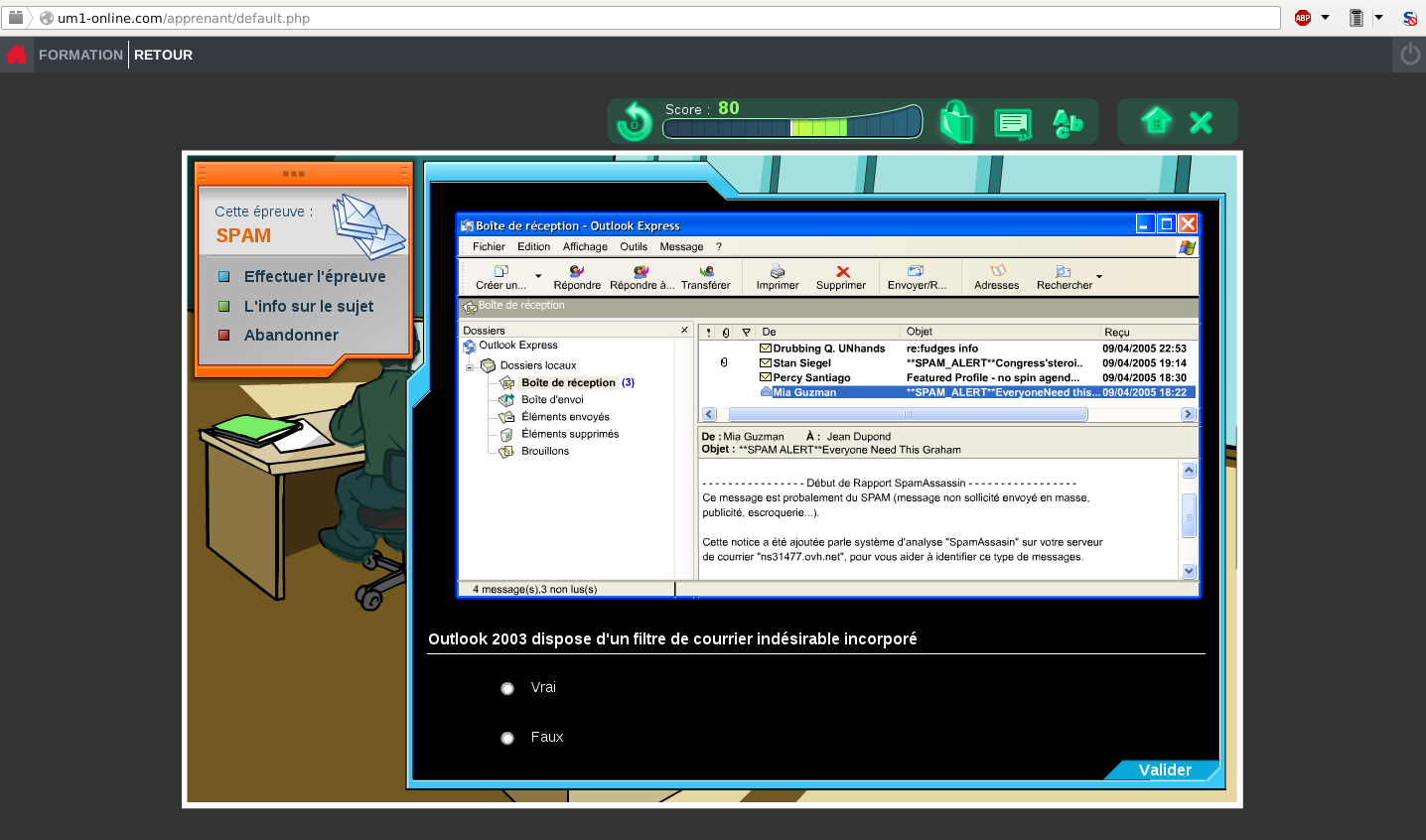Viewport: 1426px width, 840px height.
Task: Click the preview pane scroll down arrow
Action: point(1189,571)
